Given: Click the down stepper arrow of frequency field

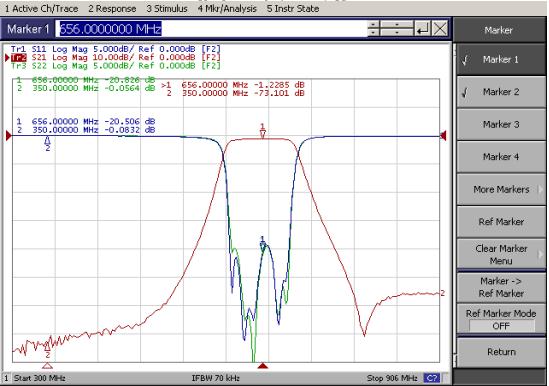Looking at the screenshot, I should [x=373, y=33].
